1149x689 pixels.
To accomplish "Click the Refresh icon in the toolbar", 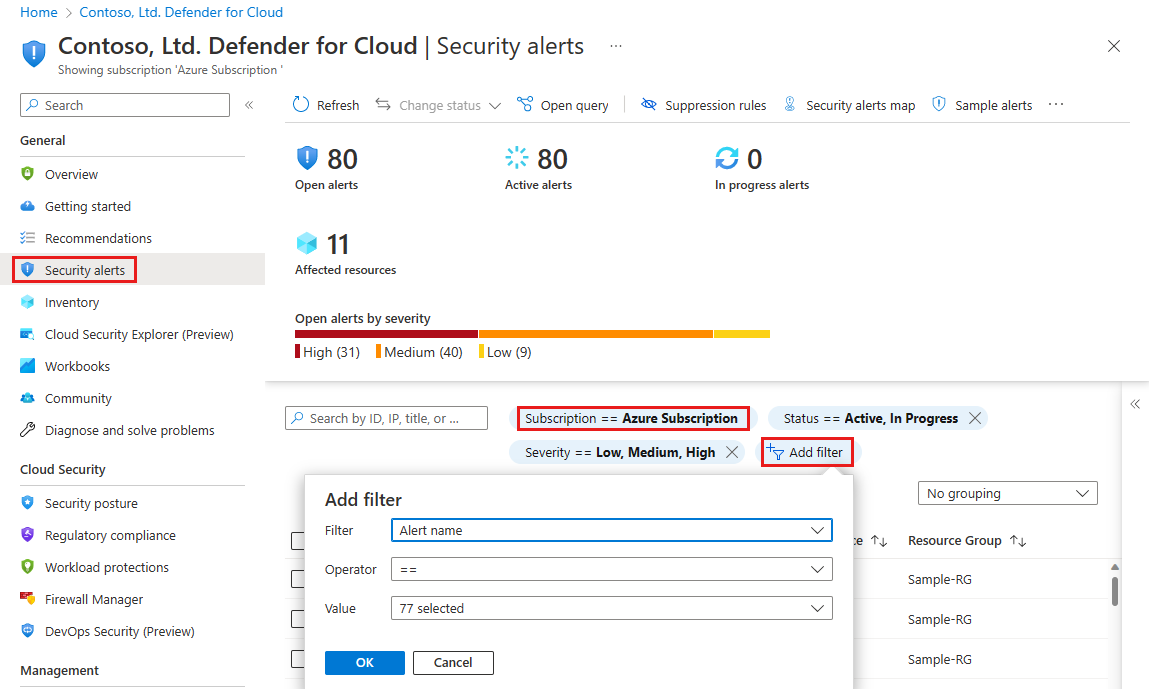I will coord(300,105).
